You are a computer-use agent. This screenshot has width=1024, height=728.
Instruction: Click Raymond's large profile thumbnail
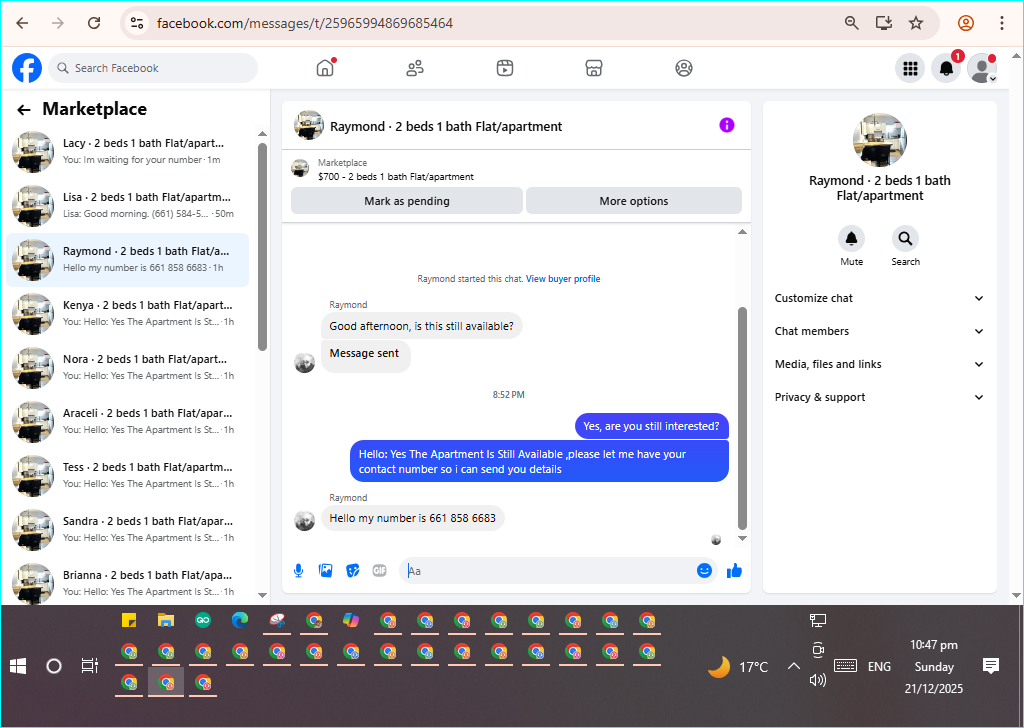click(x=880, y=140)
